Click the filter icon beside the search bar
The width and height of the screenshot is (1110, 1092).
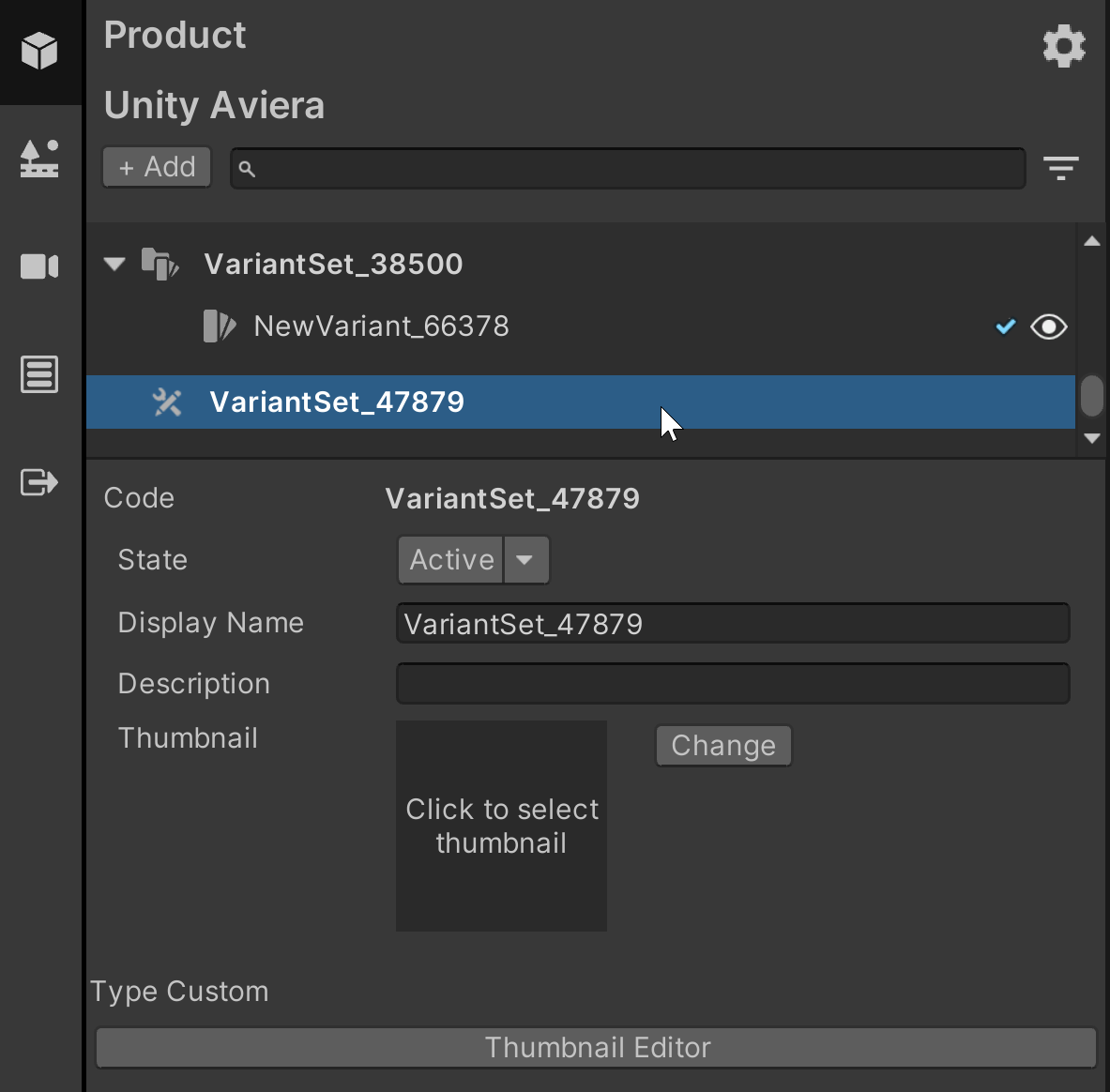click(x=1060, y=168)
